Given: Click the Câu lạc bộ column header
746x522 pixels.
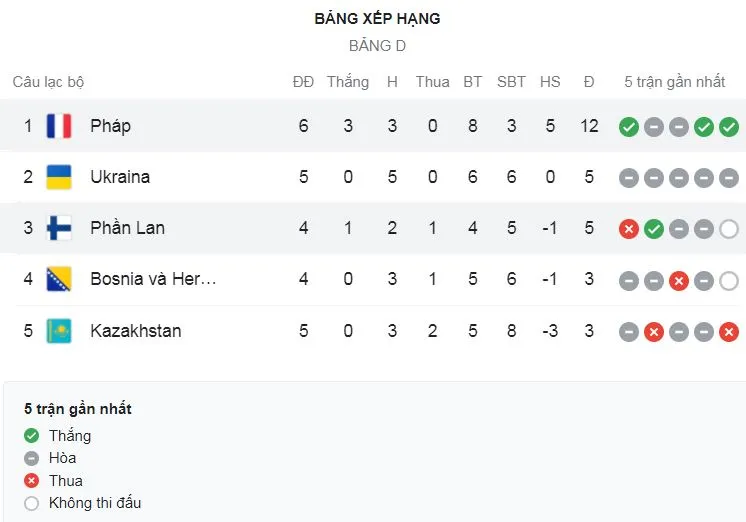Looking at the screenshot, I should [48, 82].
